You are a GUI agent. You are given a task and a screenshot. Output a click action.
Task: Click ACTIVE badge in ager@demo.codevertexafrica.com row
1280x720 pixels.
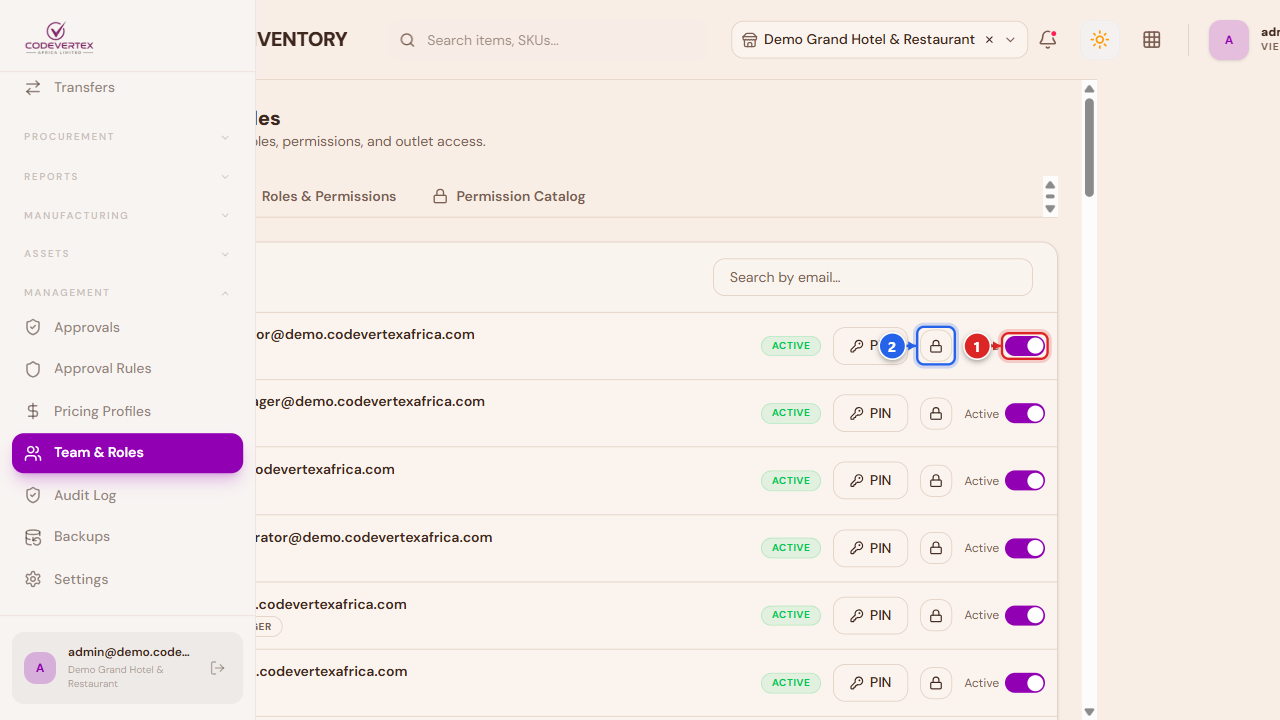click(x=791, y=413)
